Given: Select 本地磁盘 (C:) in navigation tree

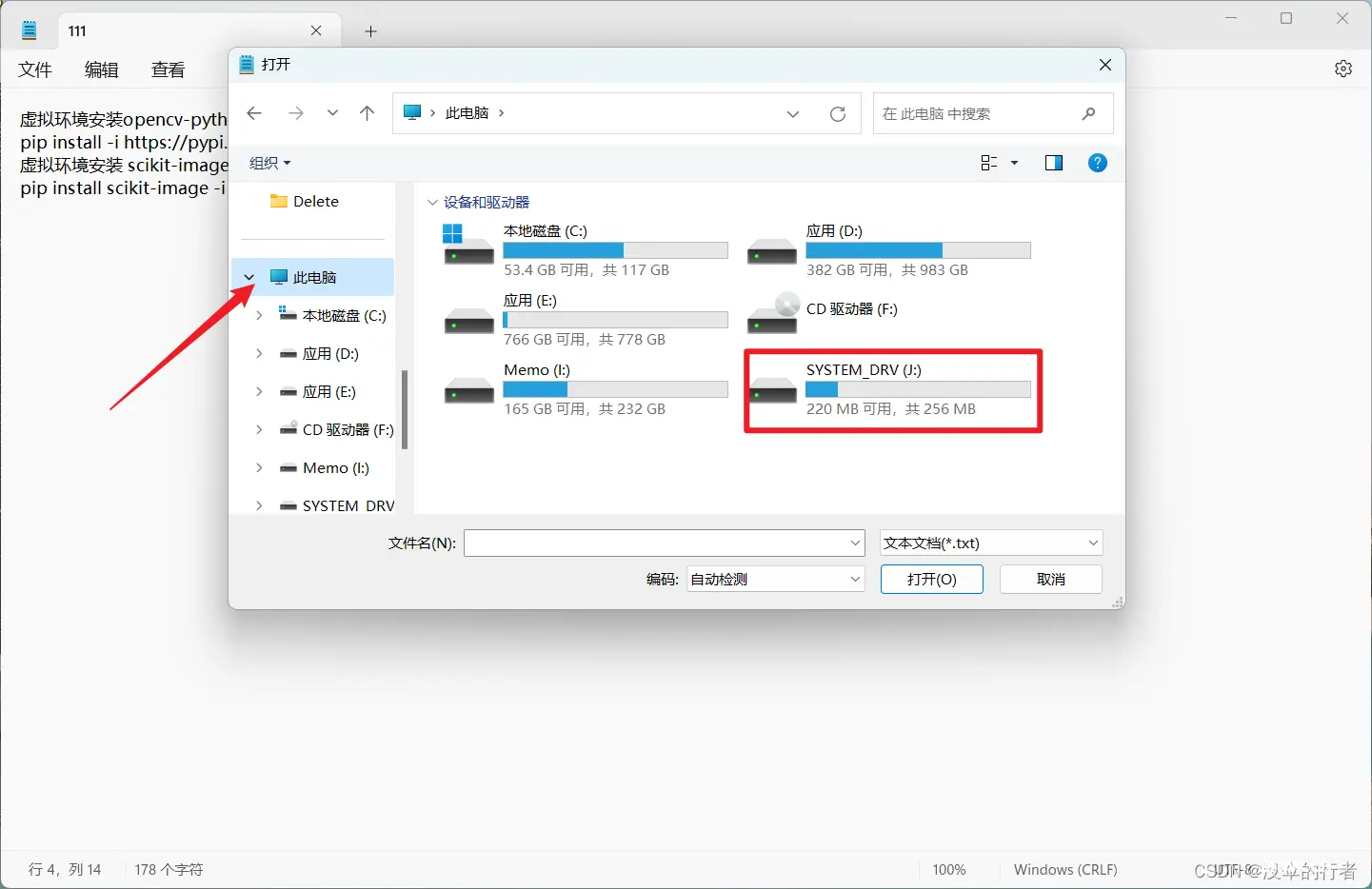Looking at the screenshot, I should (333, 315).
